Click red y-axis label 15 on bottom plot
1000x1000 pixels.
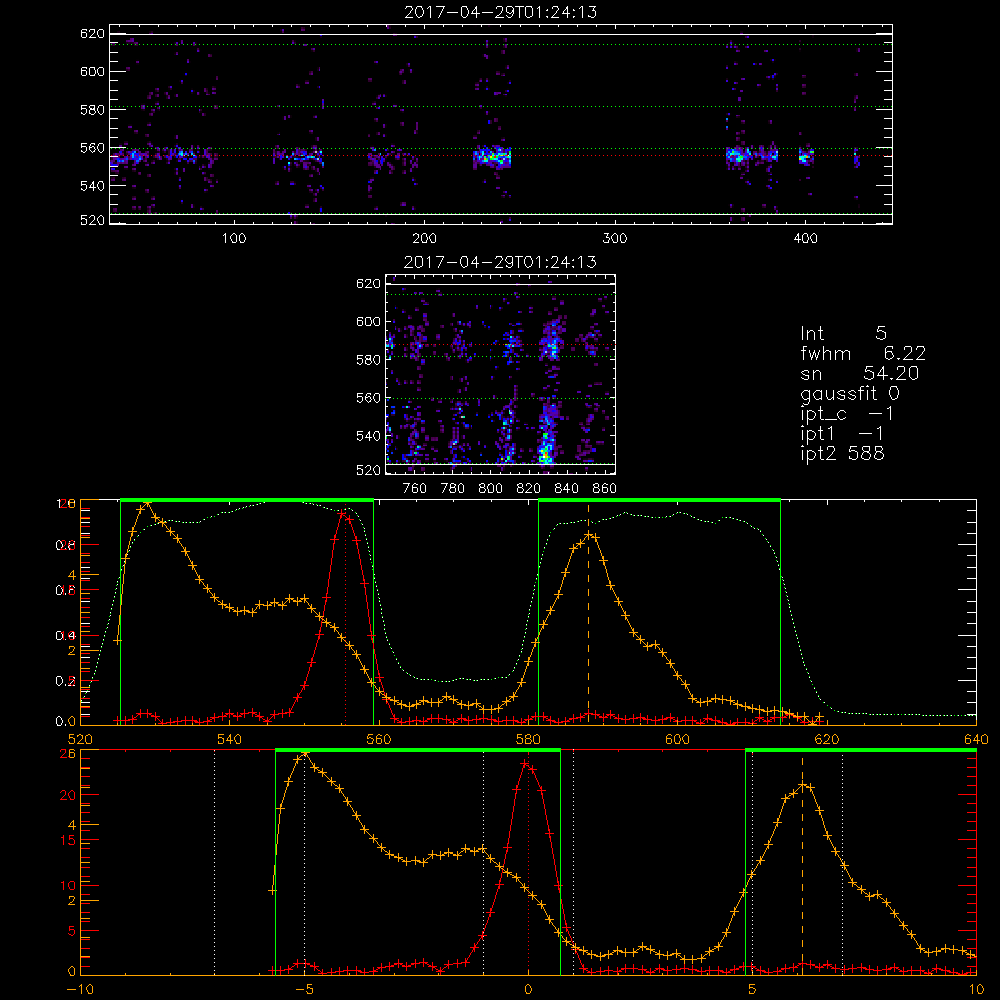(68, 841)
